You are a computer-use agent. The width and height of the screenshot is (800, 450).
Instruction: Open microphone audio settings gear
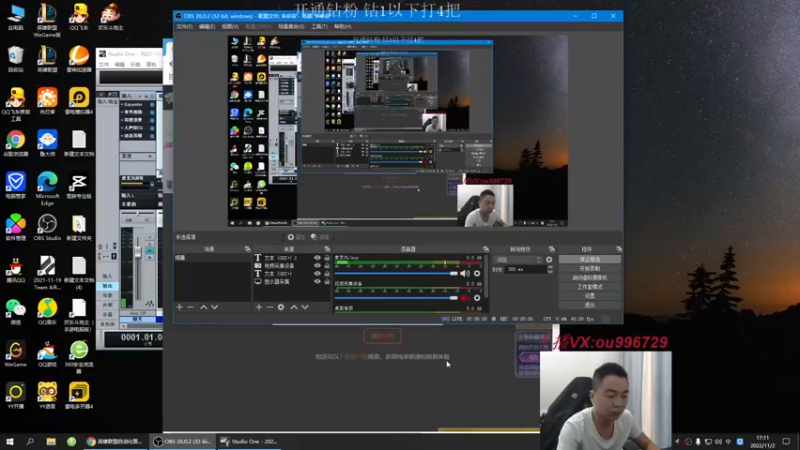pyautogui.click(x=477, y=273)
